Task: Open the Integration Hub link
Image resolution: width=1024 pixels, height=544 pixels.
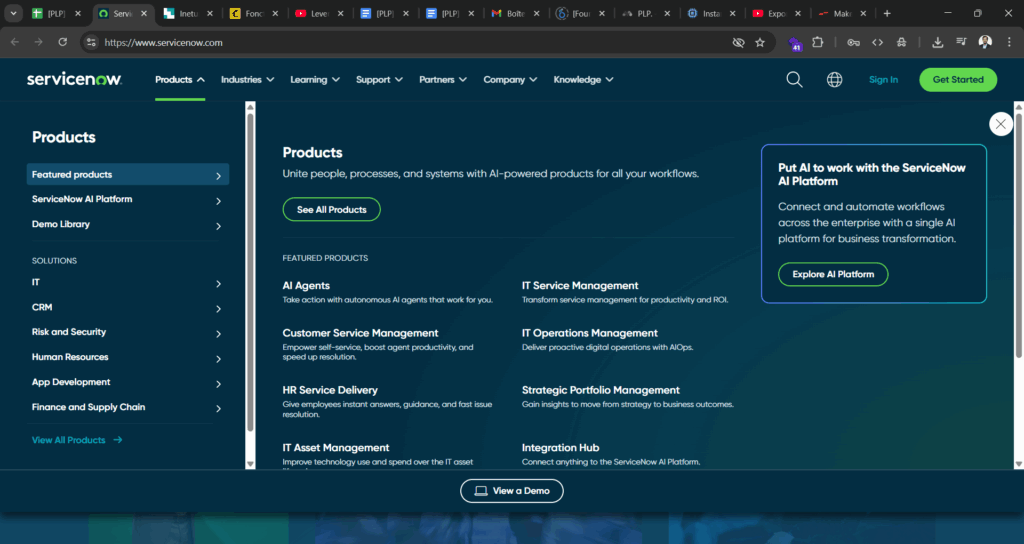Action: click(x=560, y=447)
